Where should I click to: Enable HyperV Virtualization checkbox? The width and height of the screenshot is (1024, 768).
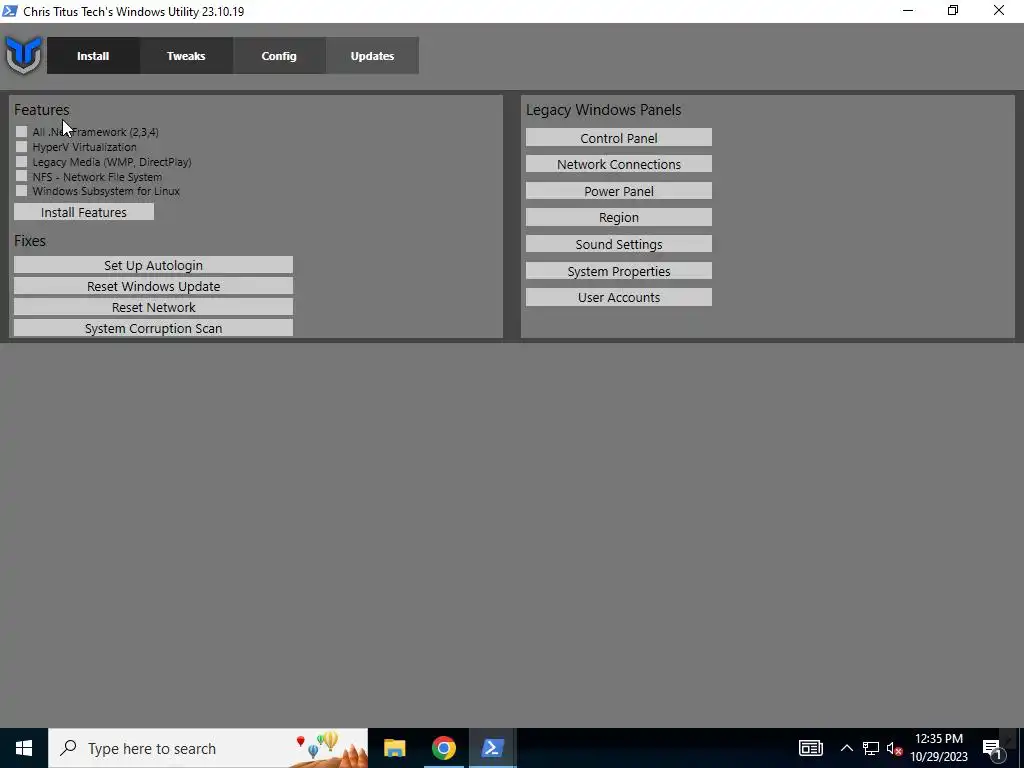[x=22, y=147]
